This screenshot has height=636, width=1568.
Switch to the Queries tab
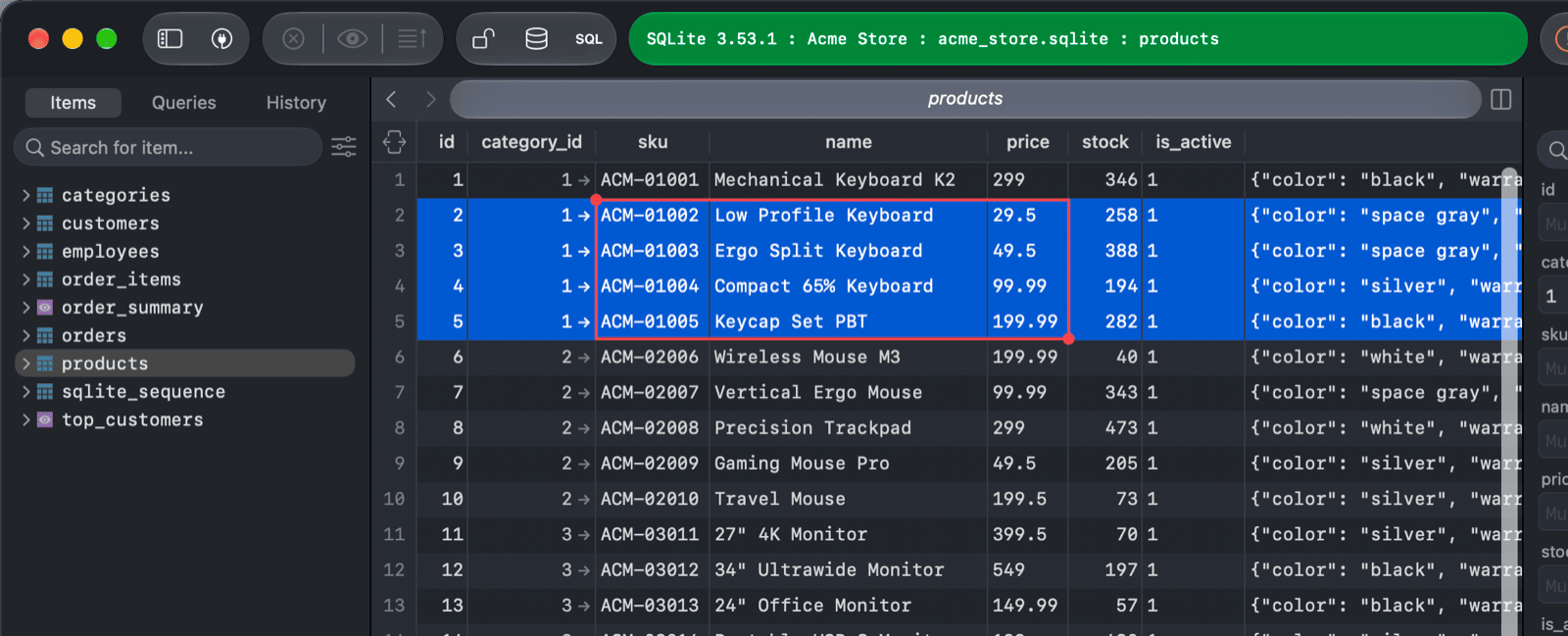[183, 103]
